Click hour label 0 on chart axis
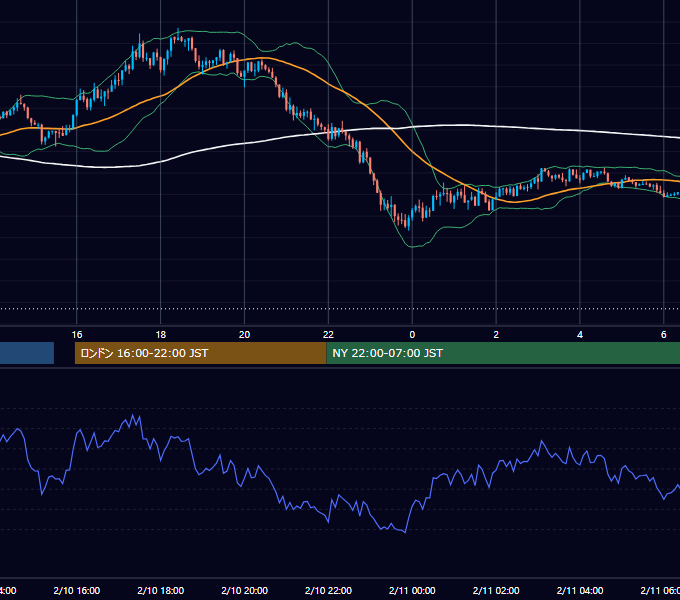This screenshot has height=600, width=680. point(412,335)
